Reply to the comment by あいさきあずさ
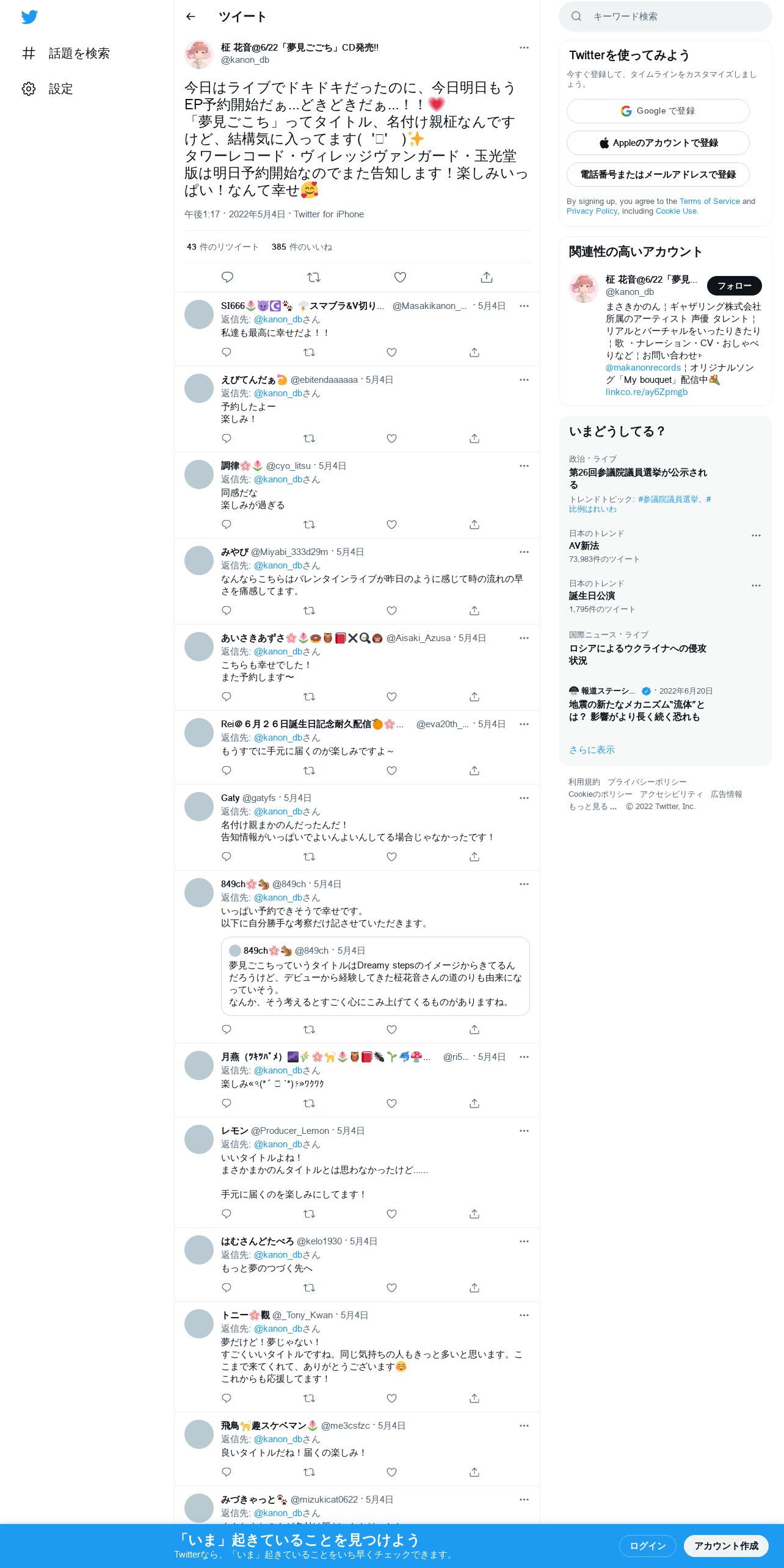The image size is (784, 1568). point(227,697)
